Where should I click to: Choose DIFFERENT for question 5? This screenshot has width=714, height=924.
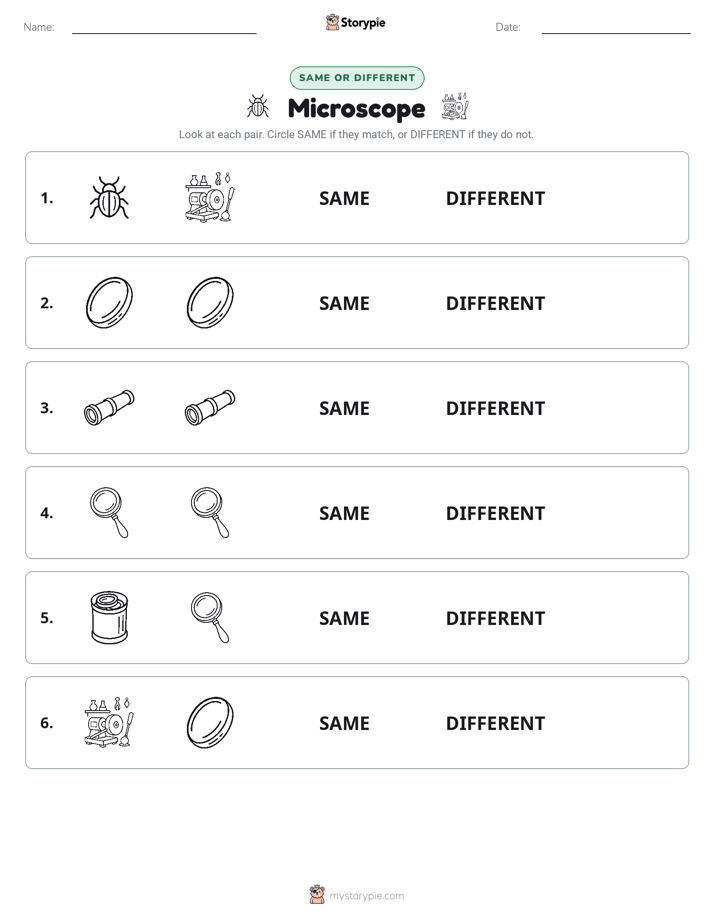click(x=495, y=618)
